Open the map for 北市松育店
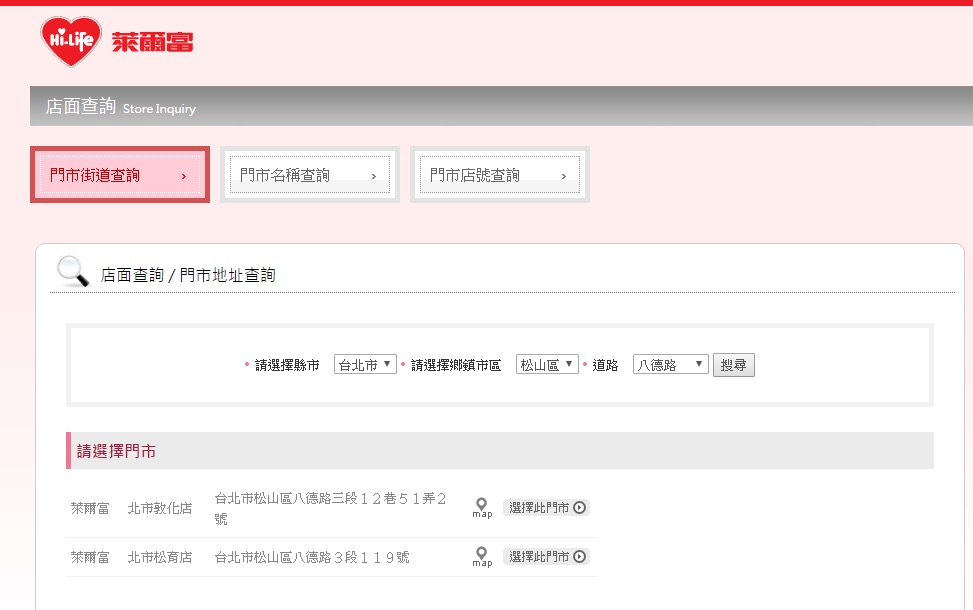 (482, 557)
